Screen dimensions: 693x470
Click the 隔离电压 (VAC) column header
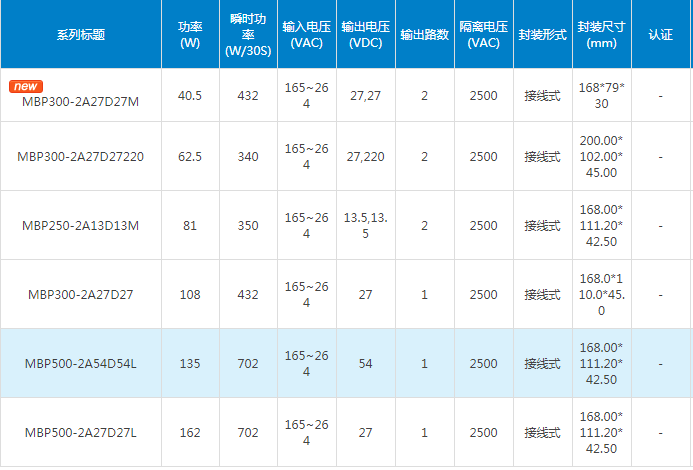point(483,34)
